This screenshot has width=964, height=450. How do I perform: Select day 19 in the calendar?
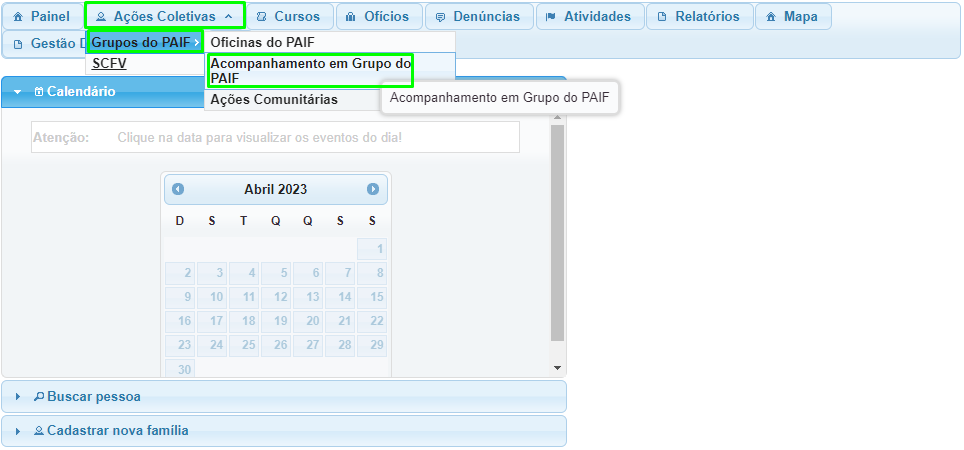click(x=275, y=321)
